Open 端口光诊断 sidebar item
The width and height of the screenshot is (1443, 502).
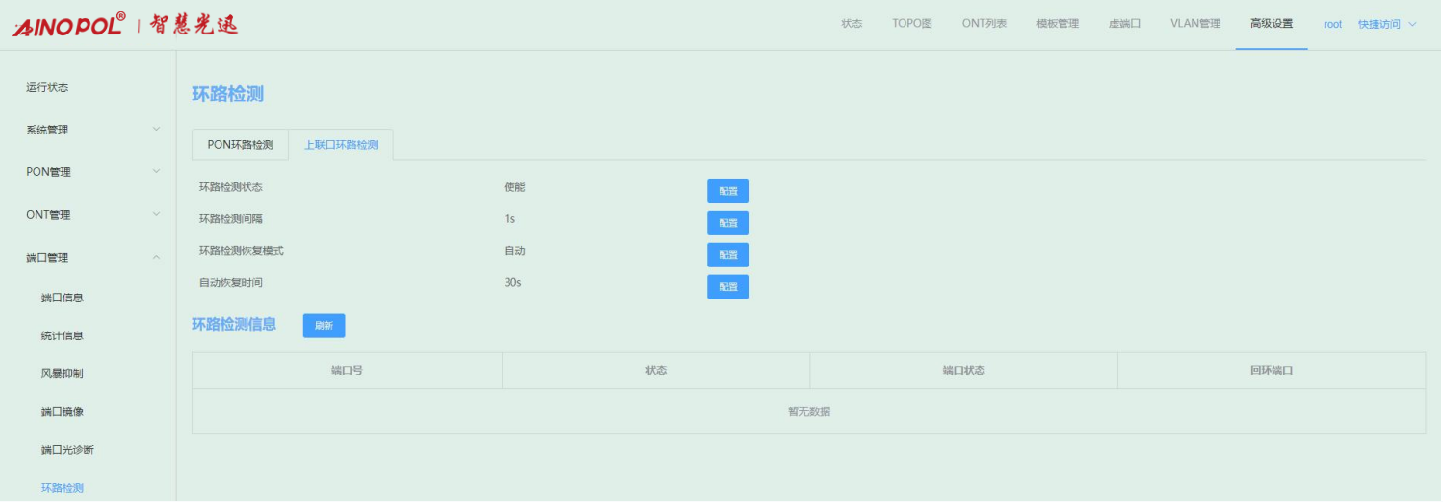point(67,450)
